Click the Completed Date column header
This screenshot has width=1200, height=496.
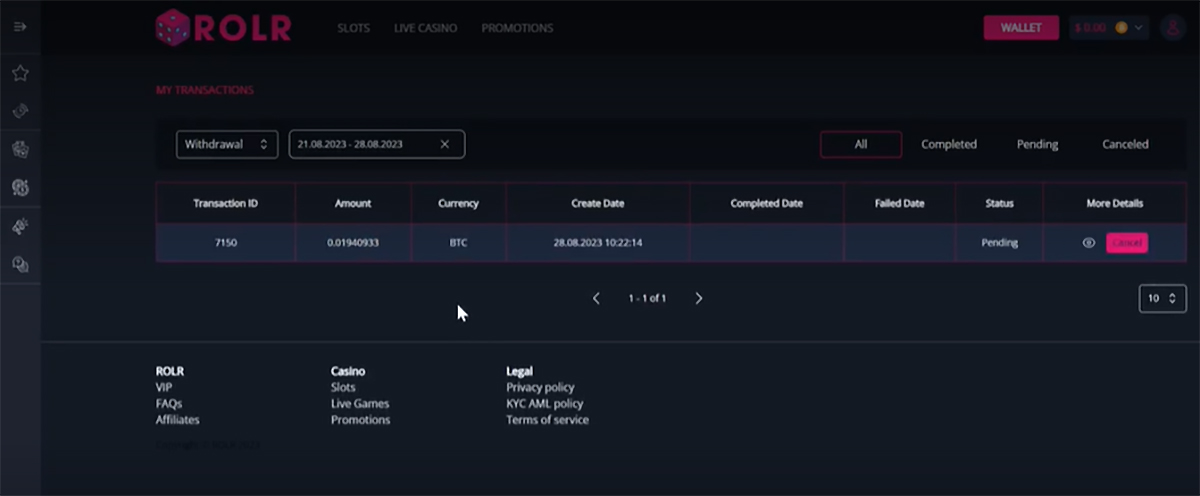pyautogui.click(x=767, y=203)
